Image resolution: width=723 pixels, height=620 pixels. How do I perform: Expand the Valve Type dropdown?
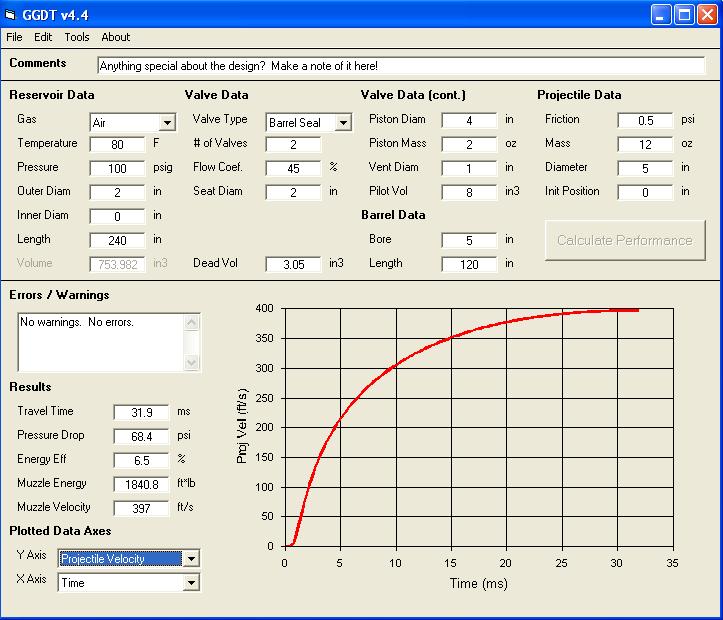pos(343,123)
